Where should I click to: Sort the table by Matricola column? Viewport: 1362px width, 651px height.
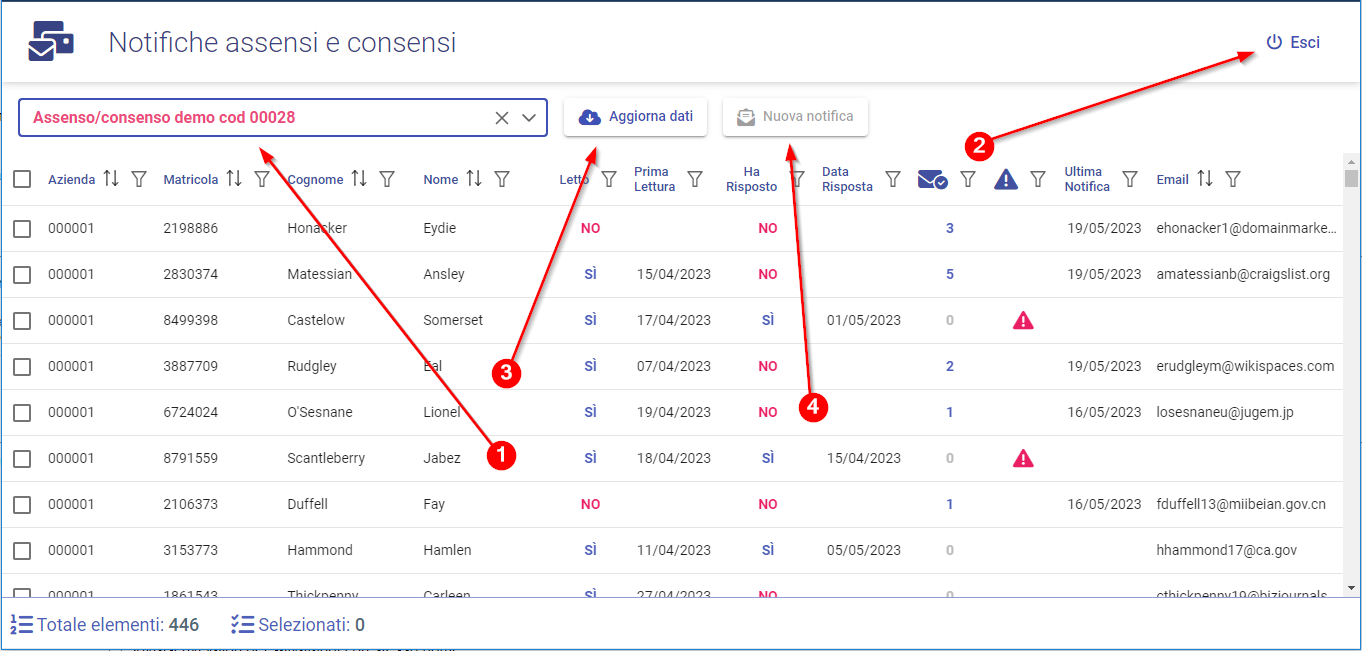coord(234,179)
